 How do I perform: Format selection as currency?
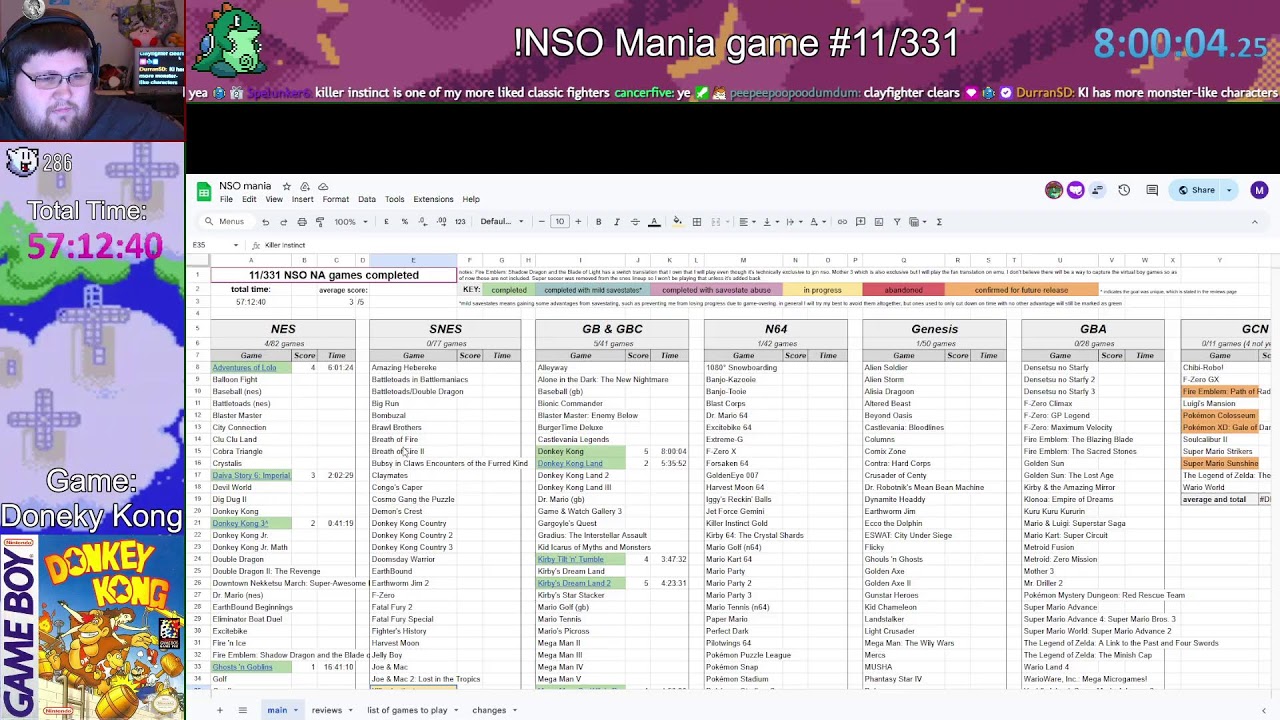point(386,222)
